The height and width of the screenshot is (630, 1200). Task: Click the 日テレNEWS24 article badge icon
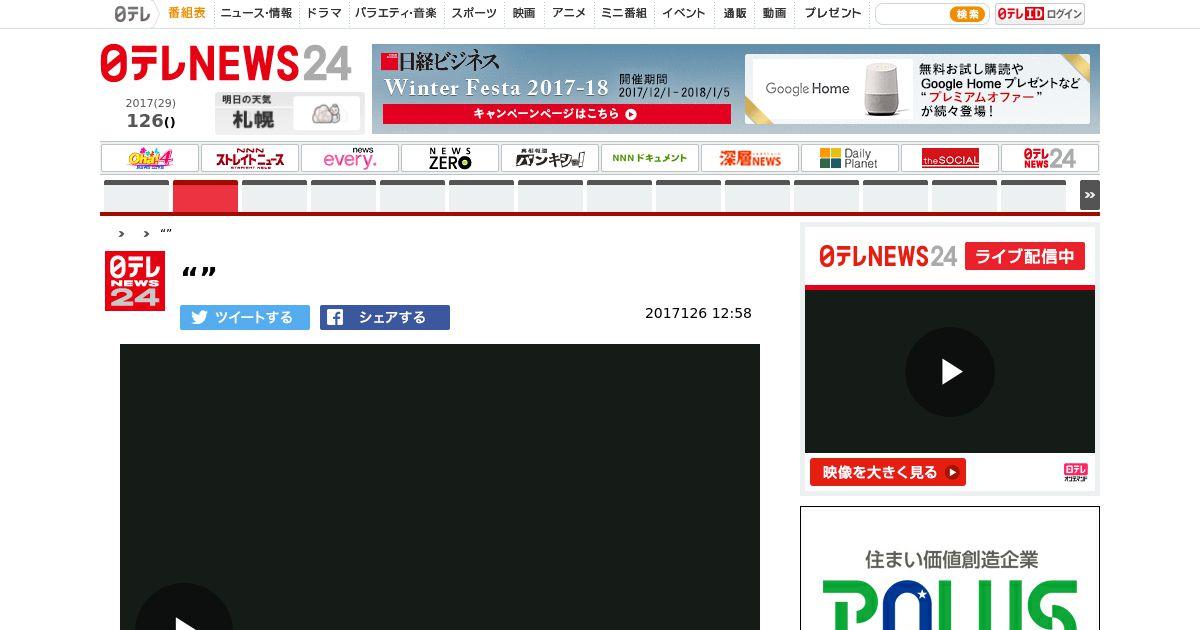tap(135, 281)
